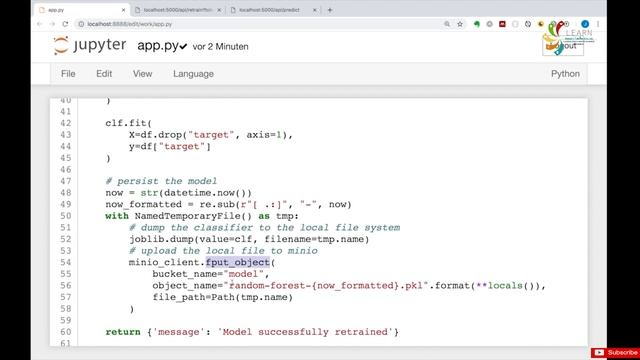Click the '# upload the local file to minio' comment
The height and width of the screenshot is (360, 640).
[223, 251]
